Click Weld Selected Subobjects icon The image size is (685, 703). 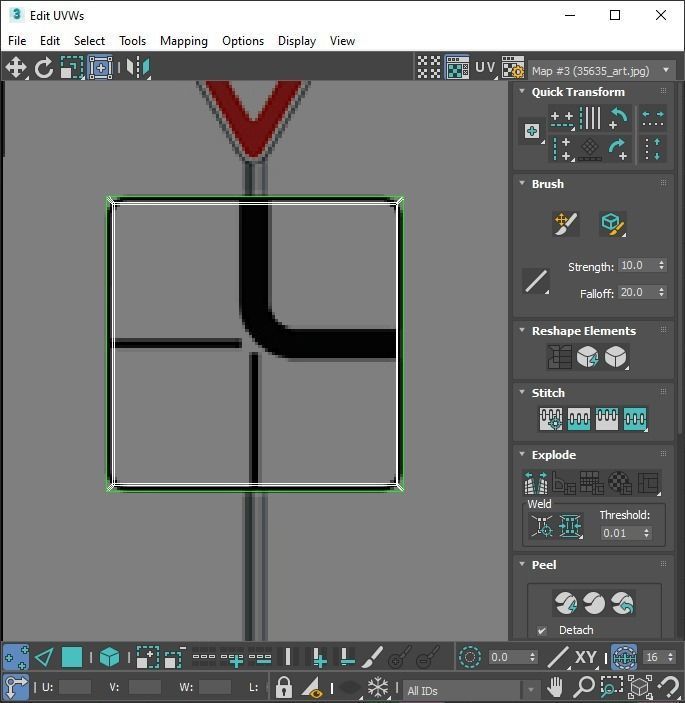point(570,526)
